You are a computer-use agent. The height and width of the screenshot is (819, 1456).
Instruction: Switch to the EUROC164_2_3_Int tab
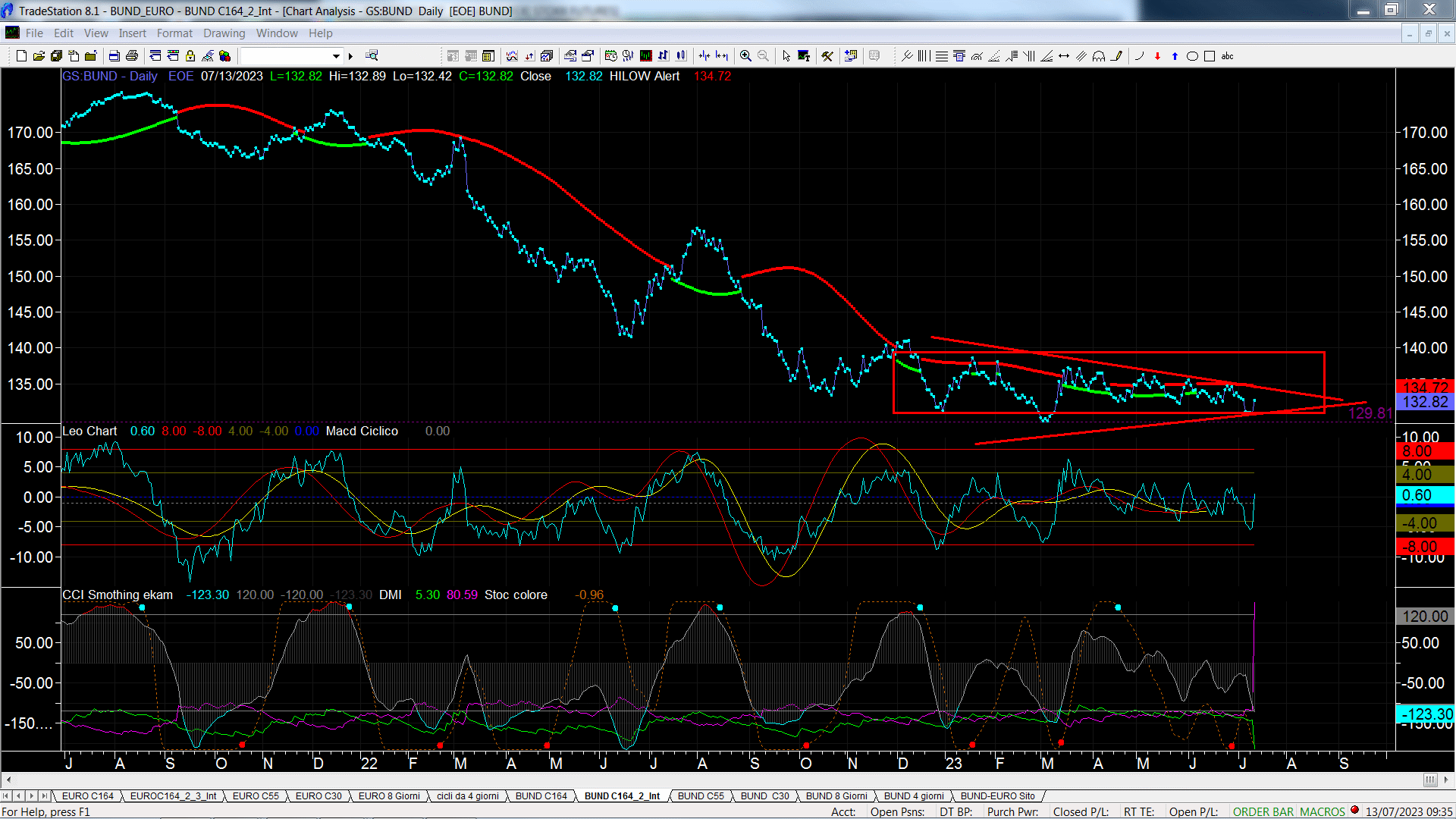[173, 796]
